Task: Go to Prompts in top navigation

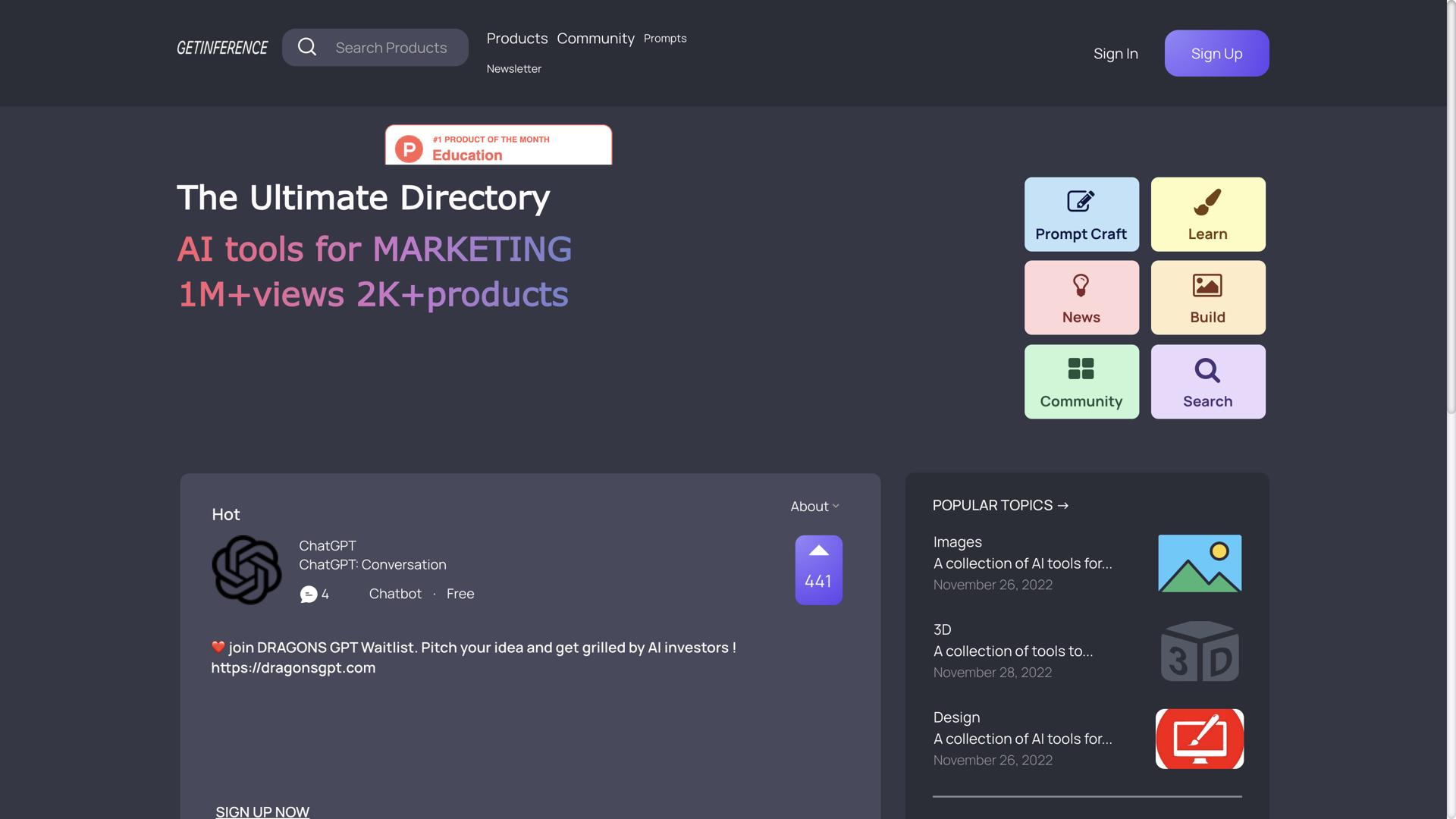Action: click(x=664, y=38)
